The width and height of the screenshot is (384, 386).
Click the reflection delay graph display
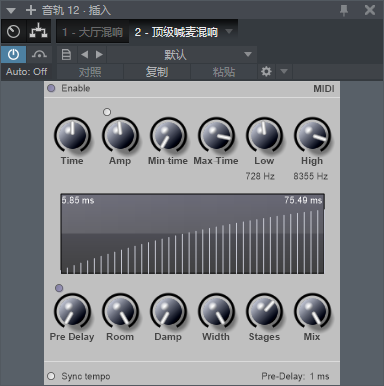192,234
